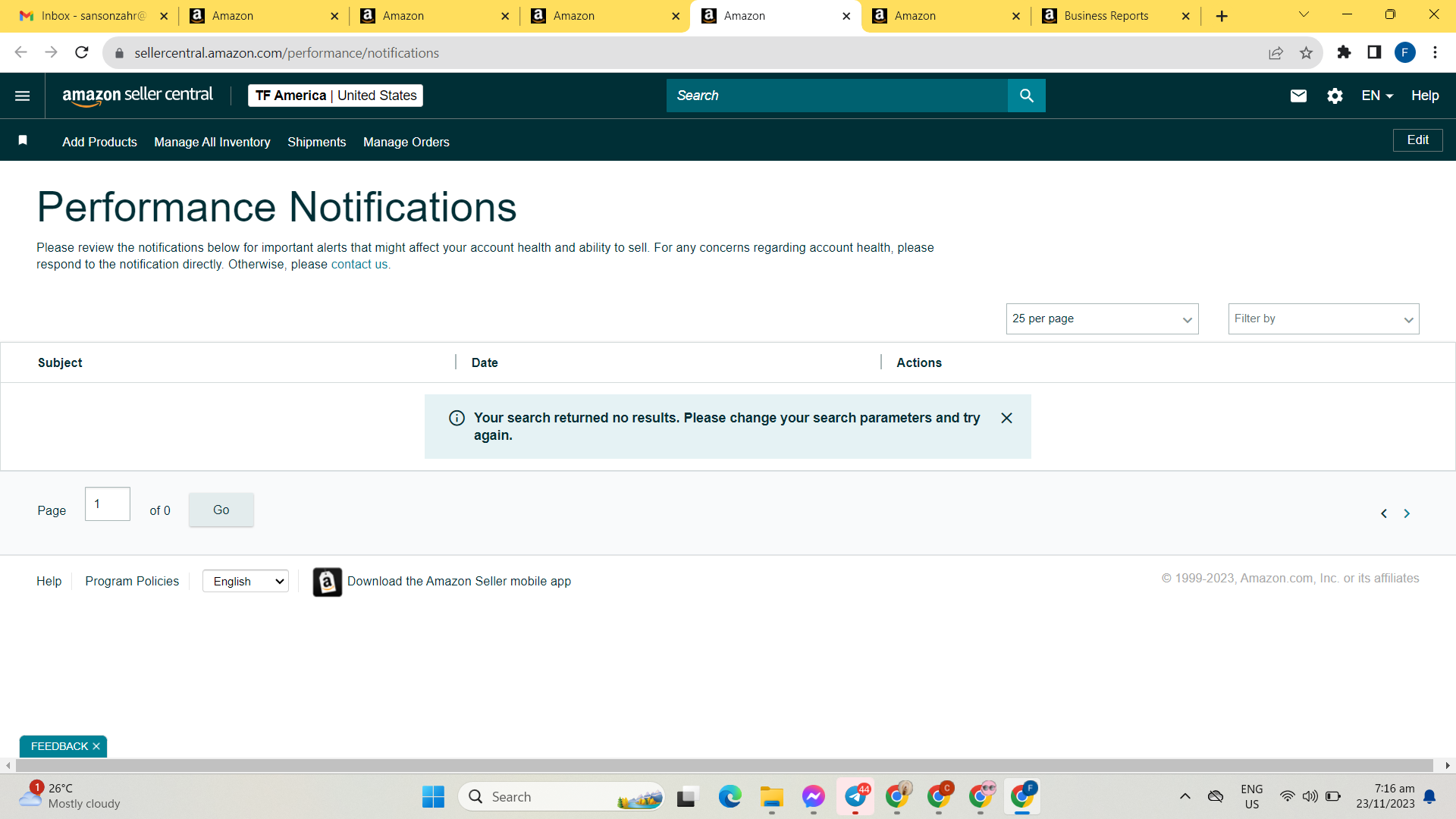Switch to the Inbox Gmail tab
1456x819 pixels.
pyautogui.click(x=93, y=16)
